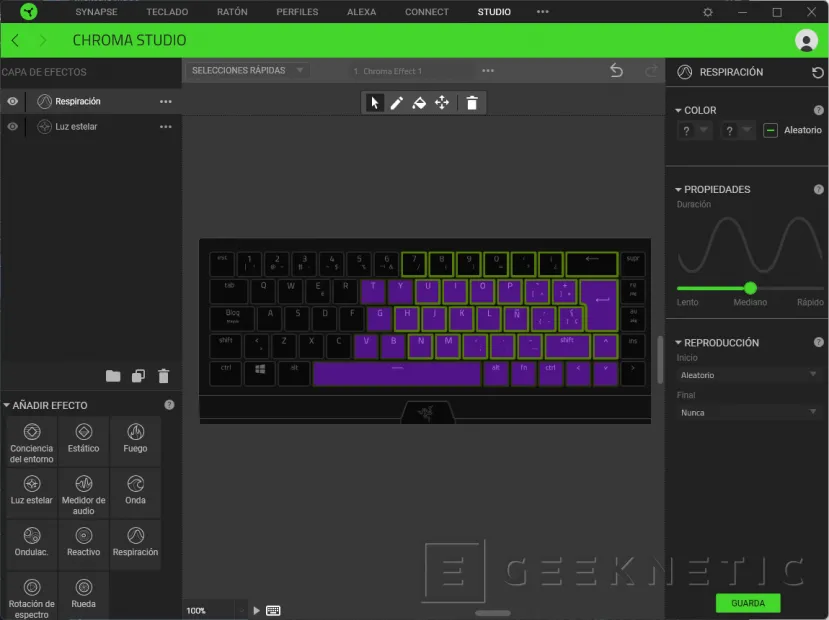Open the user account avatar
Screen dimensions: 829x620
coord(806,40)
